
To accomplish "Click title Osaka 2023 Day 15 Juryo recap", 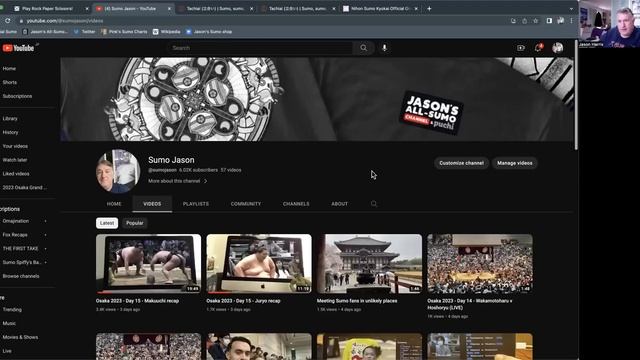I will click(243, 301).
